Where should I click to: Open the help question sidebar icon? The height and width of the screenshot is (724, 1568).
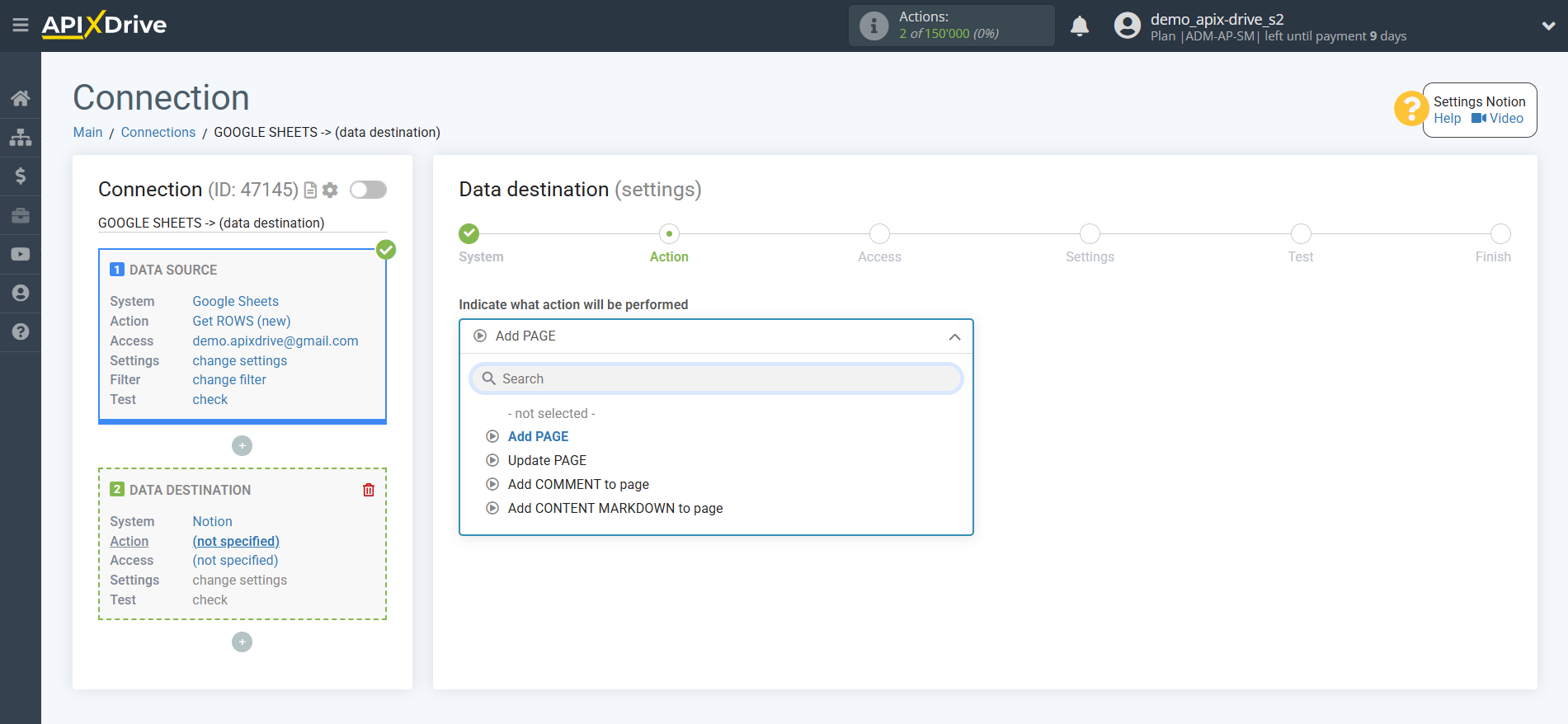point(21,331)
